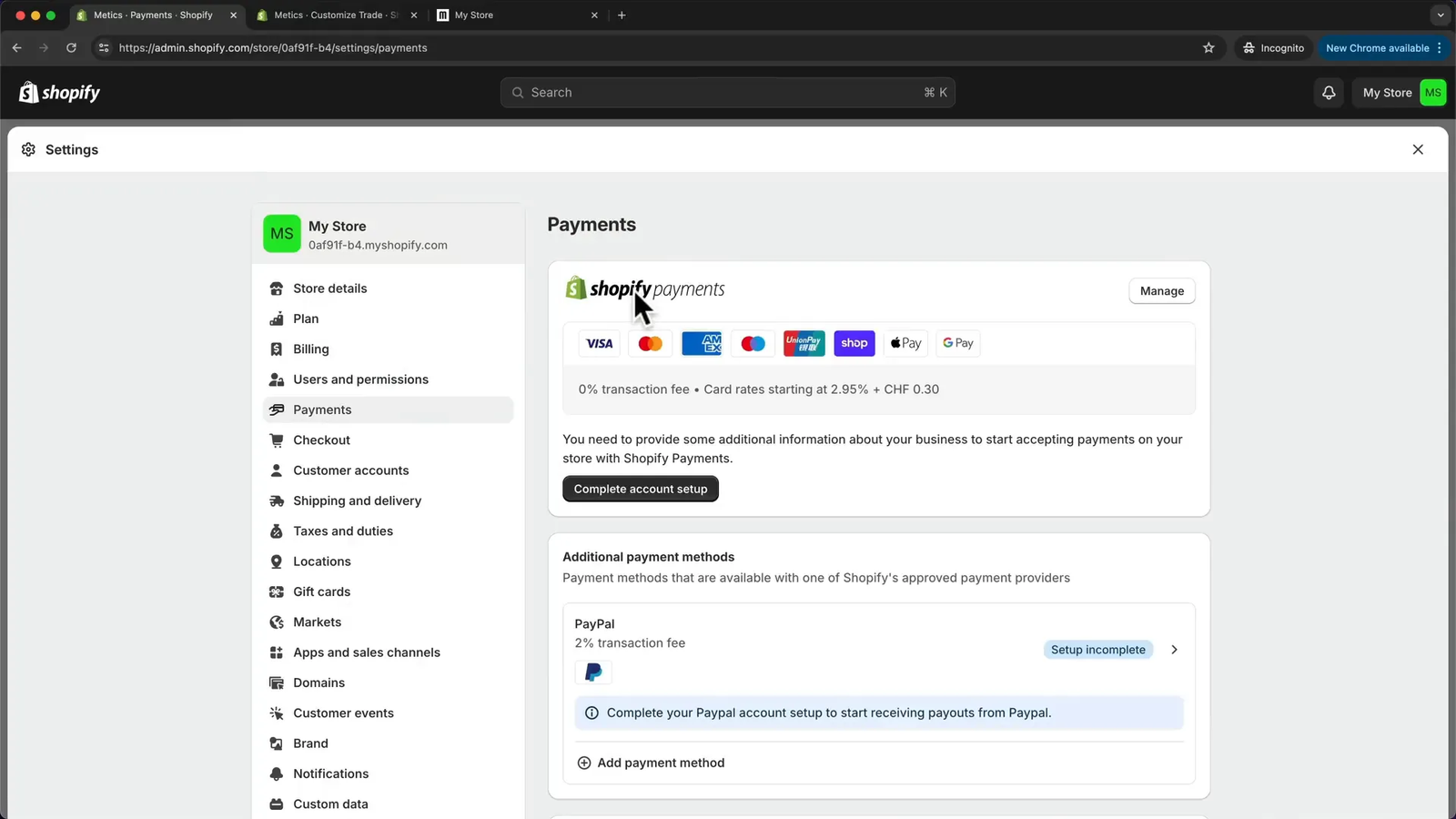
Task: Open Payments settings menu item
Action: click(389, 410)
